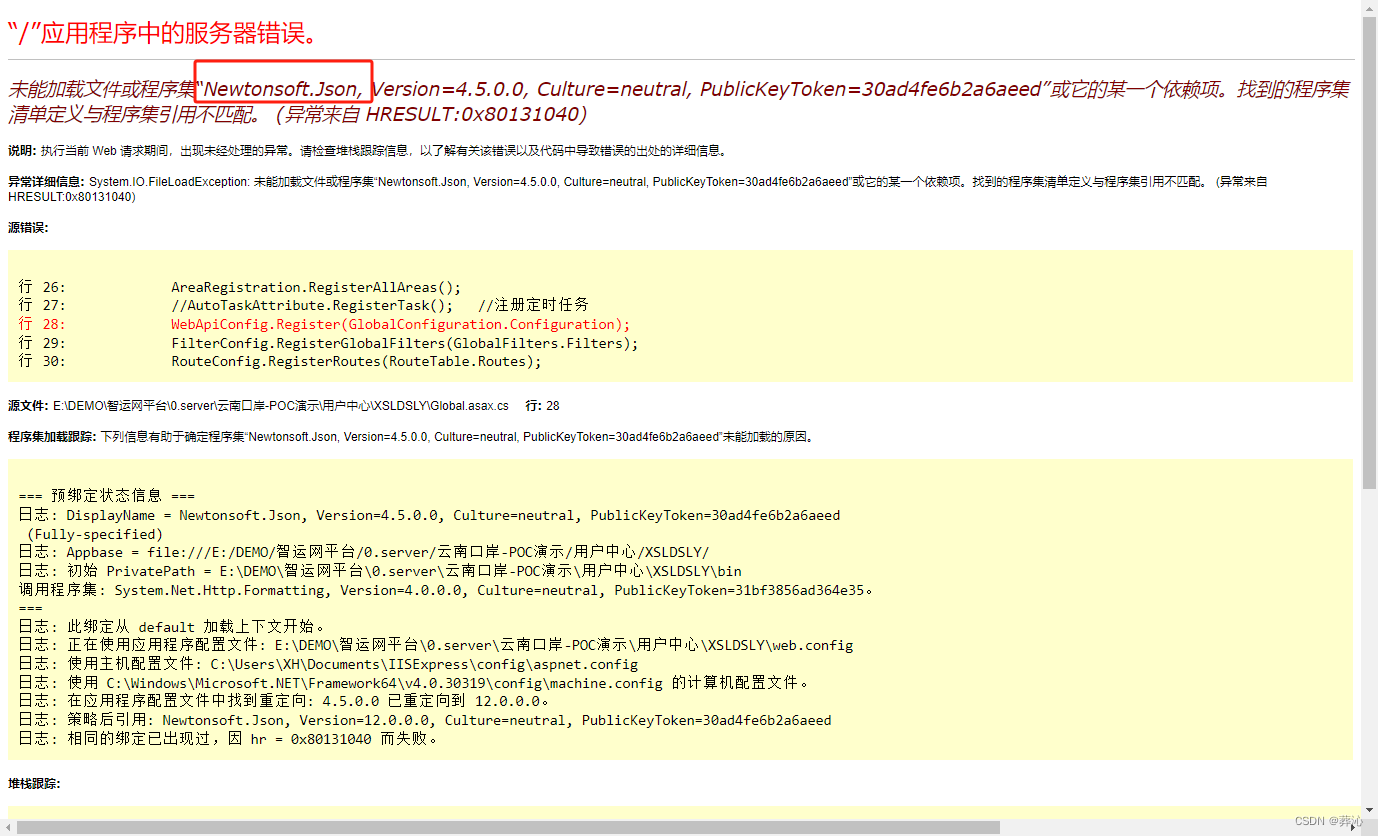The width and height of the screenshot is (1378, 836).
Task: Click the "程序集加载跟踪:" explanation line
Action: [410, 437]
